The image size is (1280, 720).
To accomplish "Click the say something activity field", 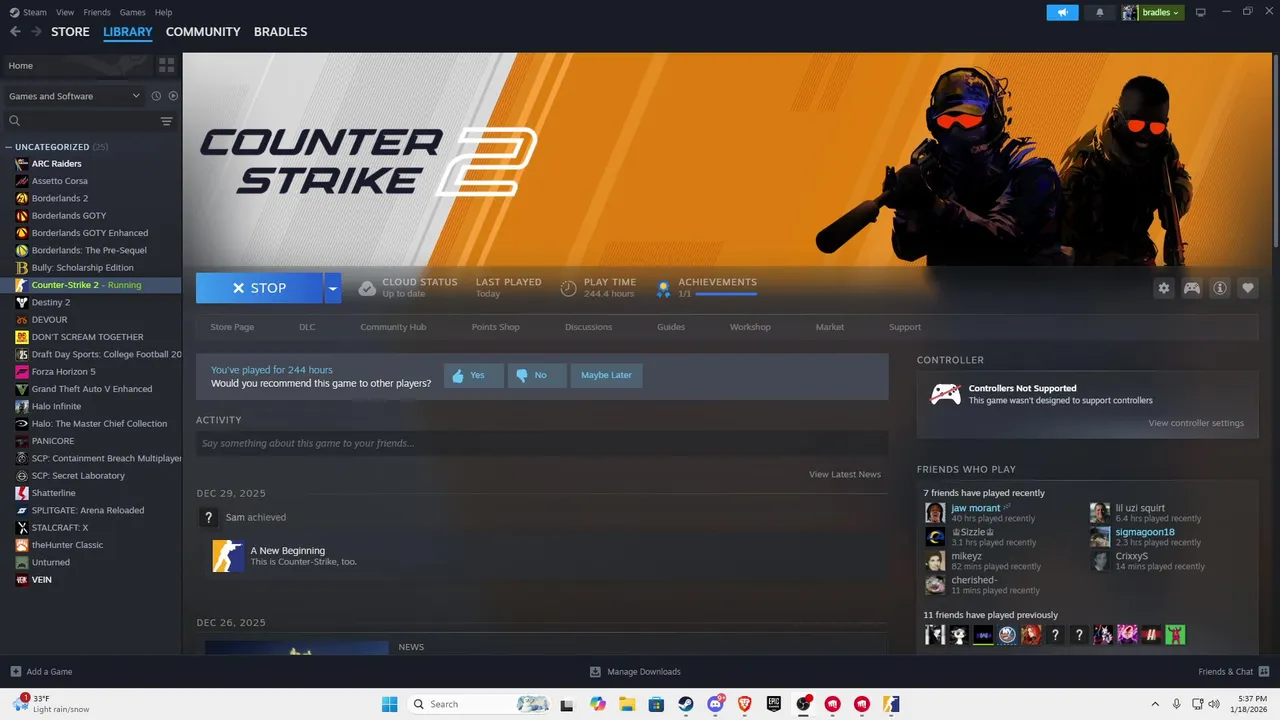I will [542, 443].
